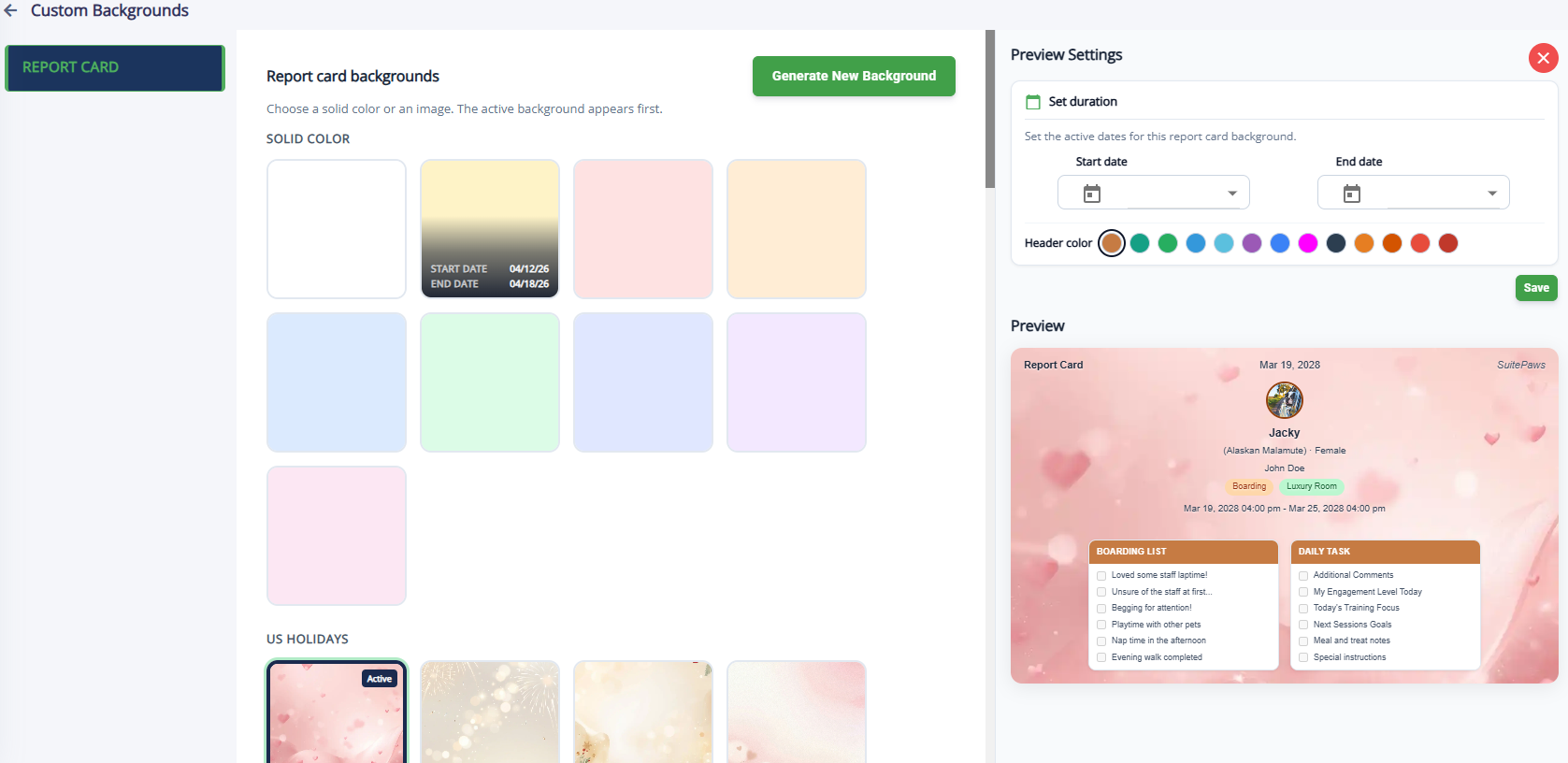Tick the 'Additional Comments' checkbox

[1303, 576]
